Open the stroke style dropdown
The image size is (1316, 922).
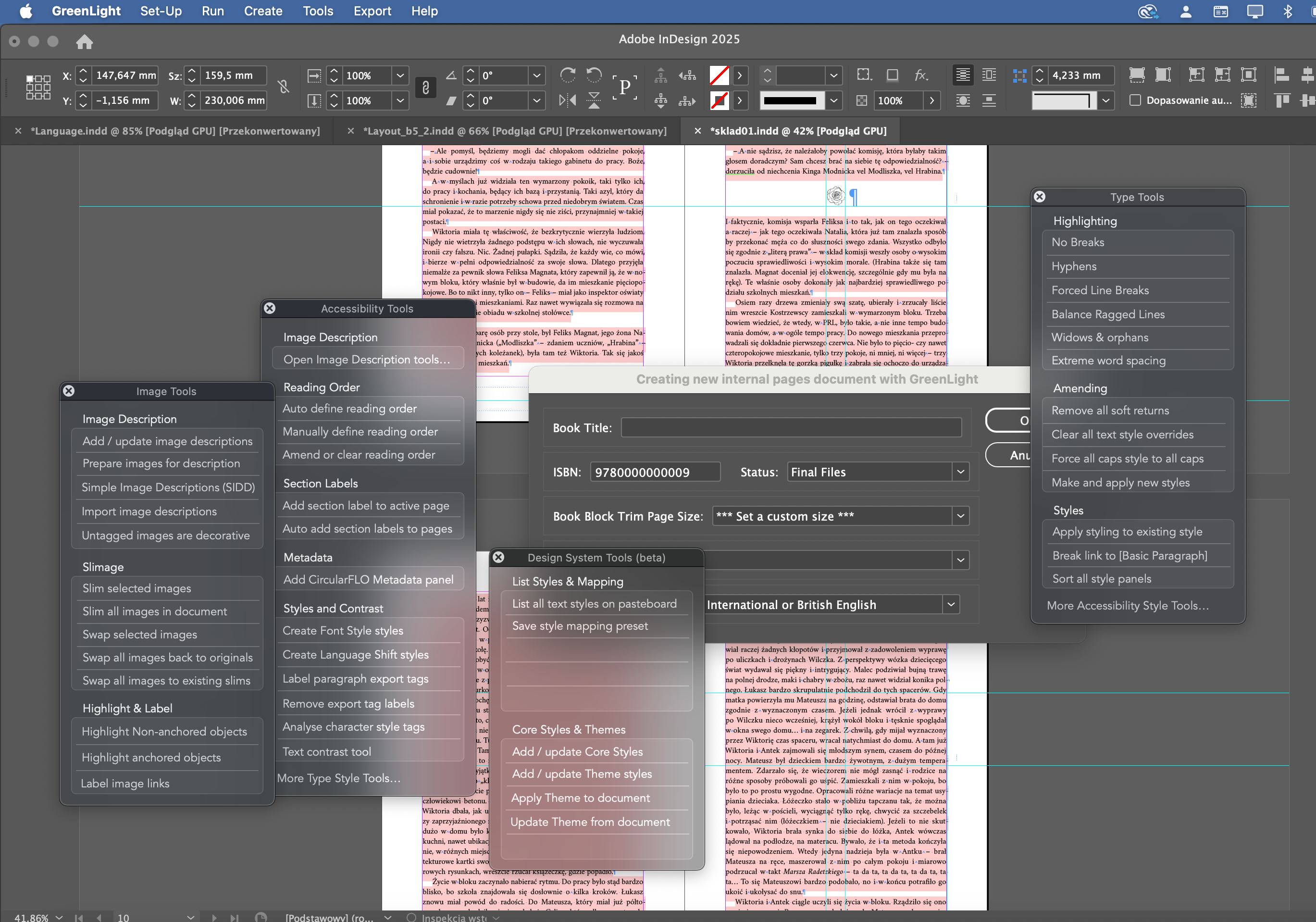[834, 100]
